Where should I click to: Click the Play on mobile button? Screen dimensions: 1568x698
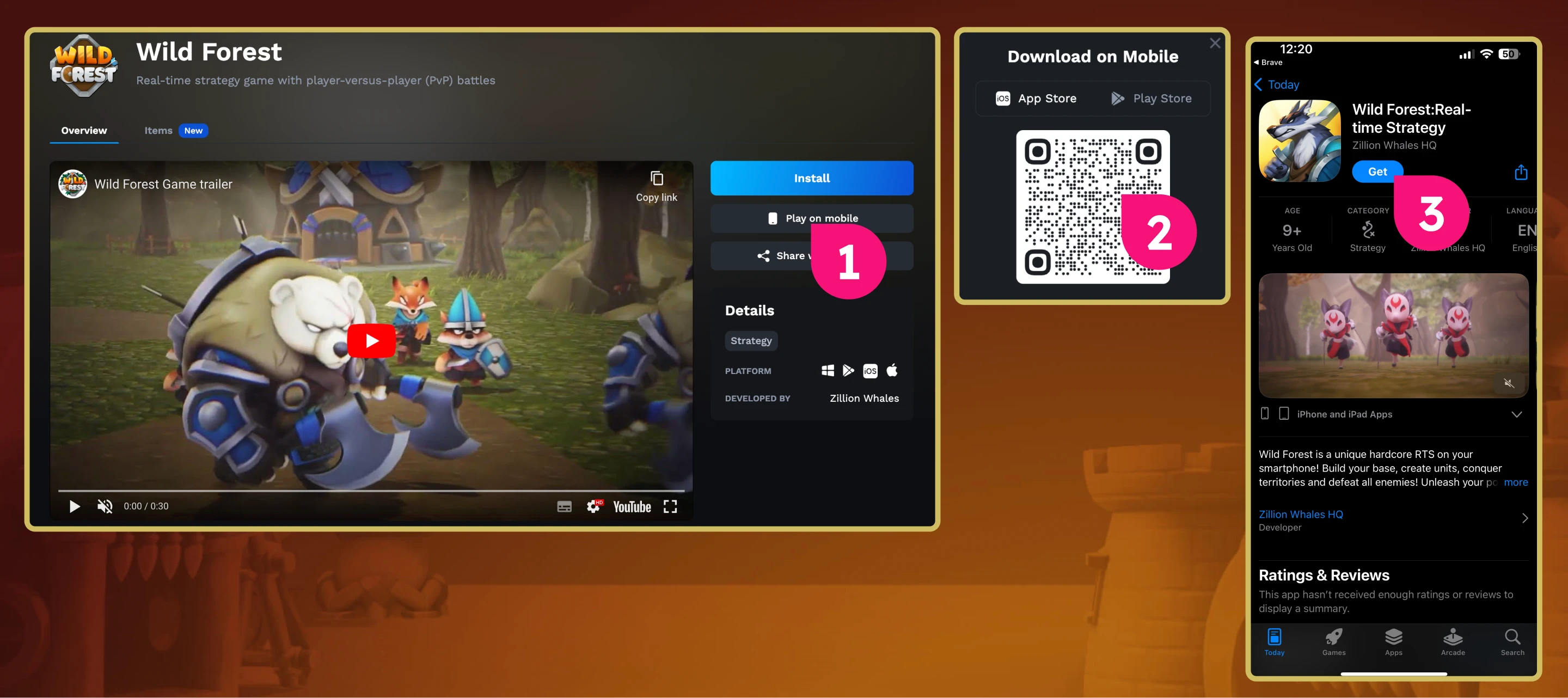(x=811, y=218)
